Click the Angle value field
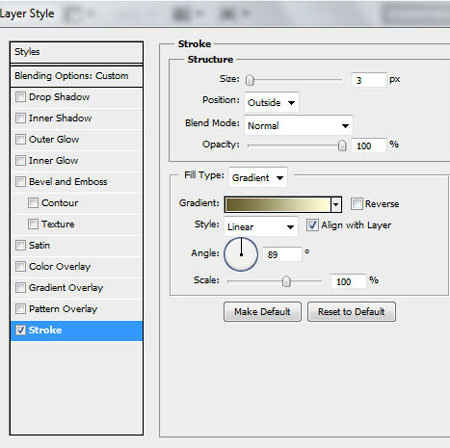This screenshot has width=450, height=448. pyautogui.click(x=282, y=254)
